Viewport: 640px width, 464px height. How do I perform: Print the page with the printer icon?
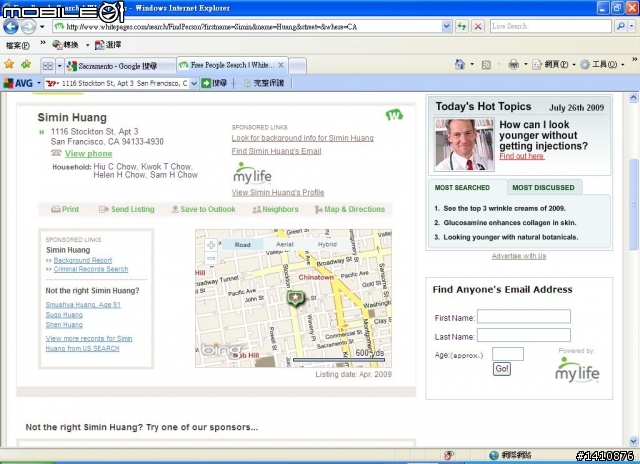click(x=513, y=64)
